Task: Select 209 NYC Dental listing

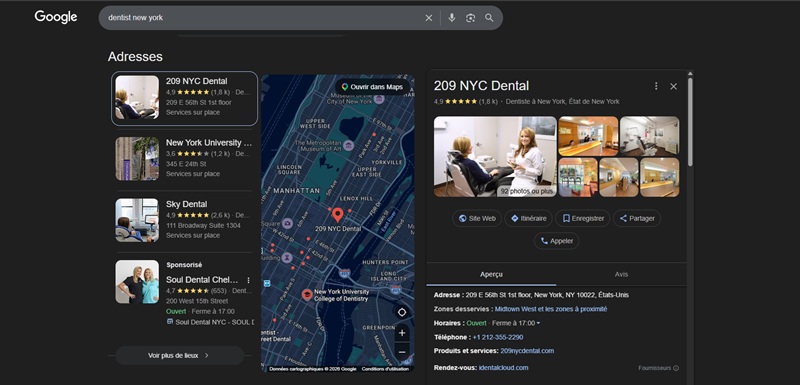Action: [x=185, y=98]
